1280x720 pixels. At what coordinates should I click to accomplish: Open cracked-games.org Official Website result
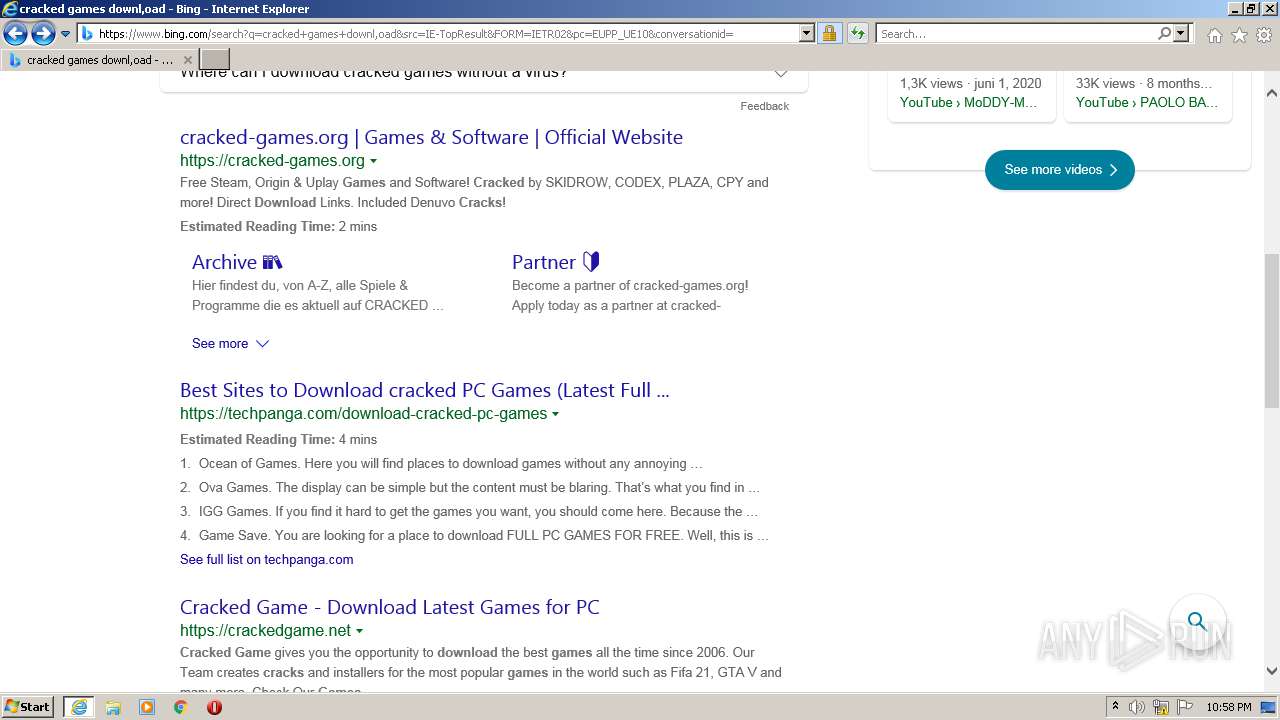click(x=431, y=137)
